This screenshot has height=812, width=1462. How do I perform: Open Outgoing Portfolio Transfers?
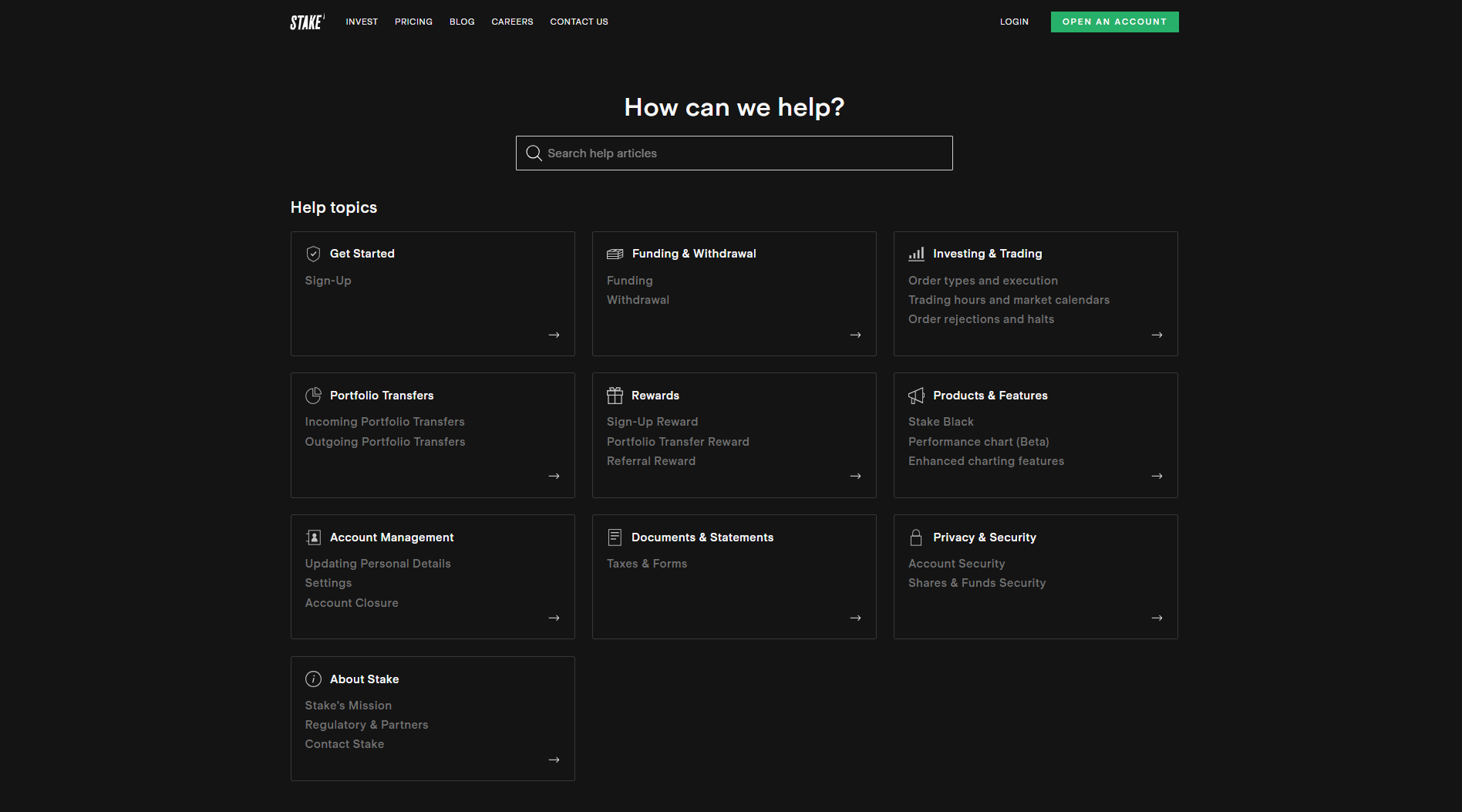[385, 442]
